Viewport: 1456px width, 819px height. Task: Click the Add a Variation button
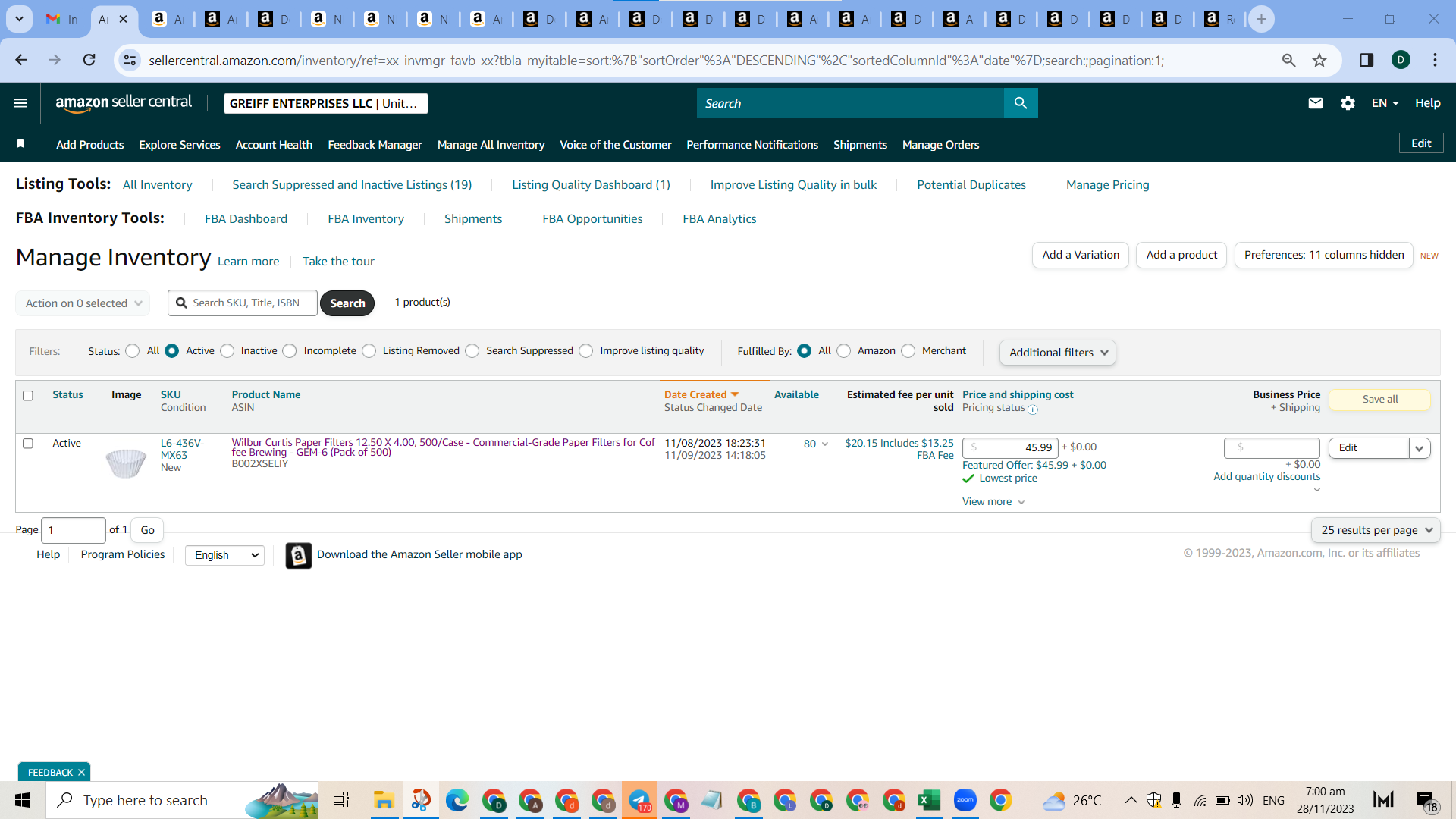click(1081, 256)
